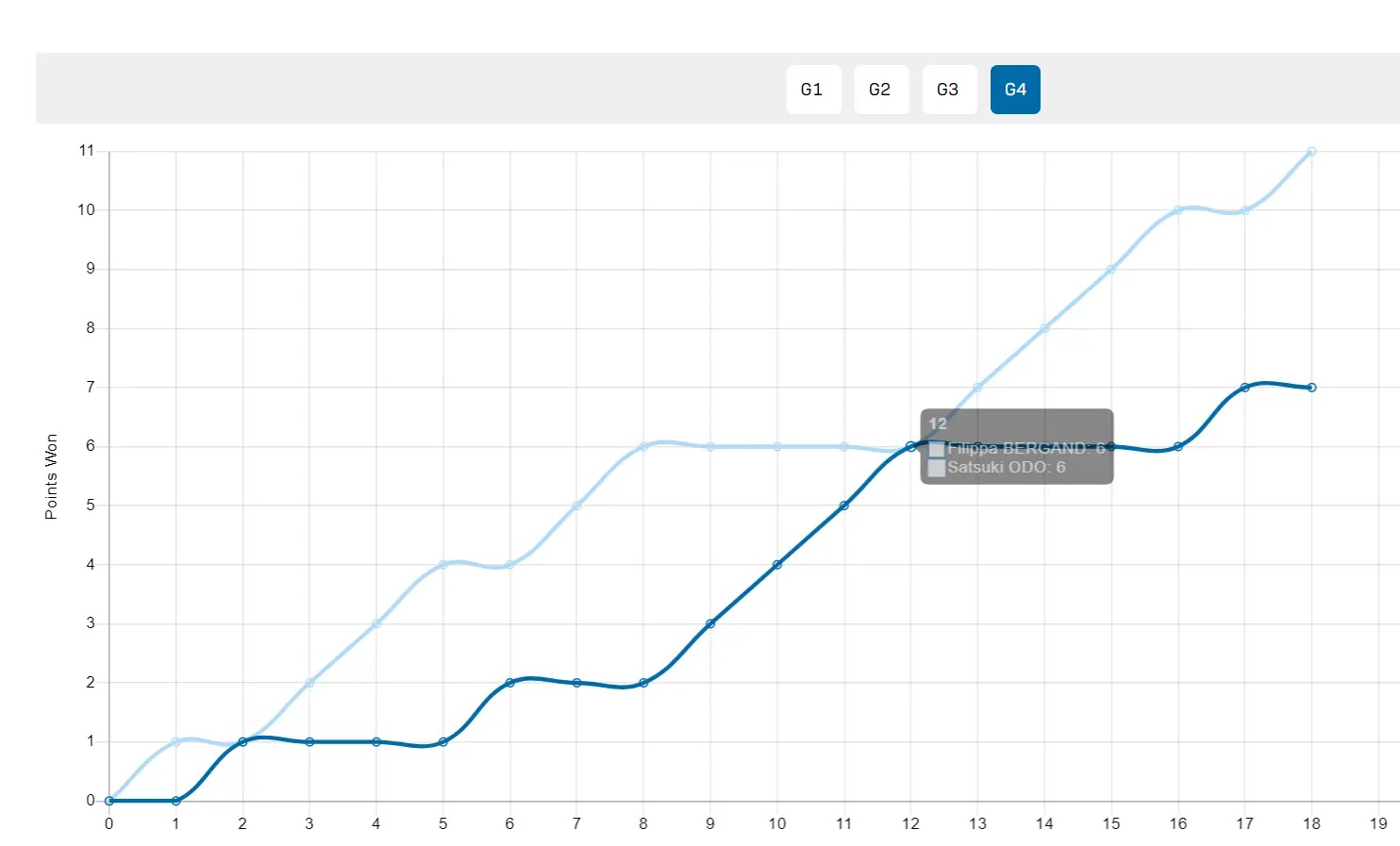Select the active G4 game tab

[x=1015, y=90]
